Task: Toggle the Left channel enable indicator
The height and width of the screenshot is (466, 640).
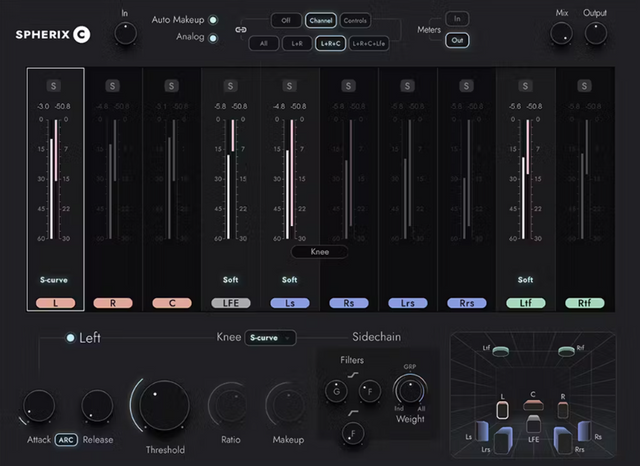Action: [x=70, y=338]
